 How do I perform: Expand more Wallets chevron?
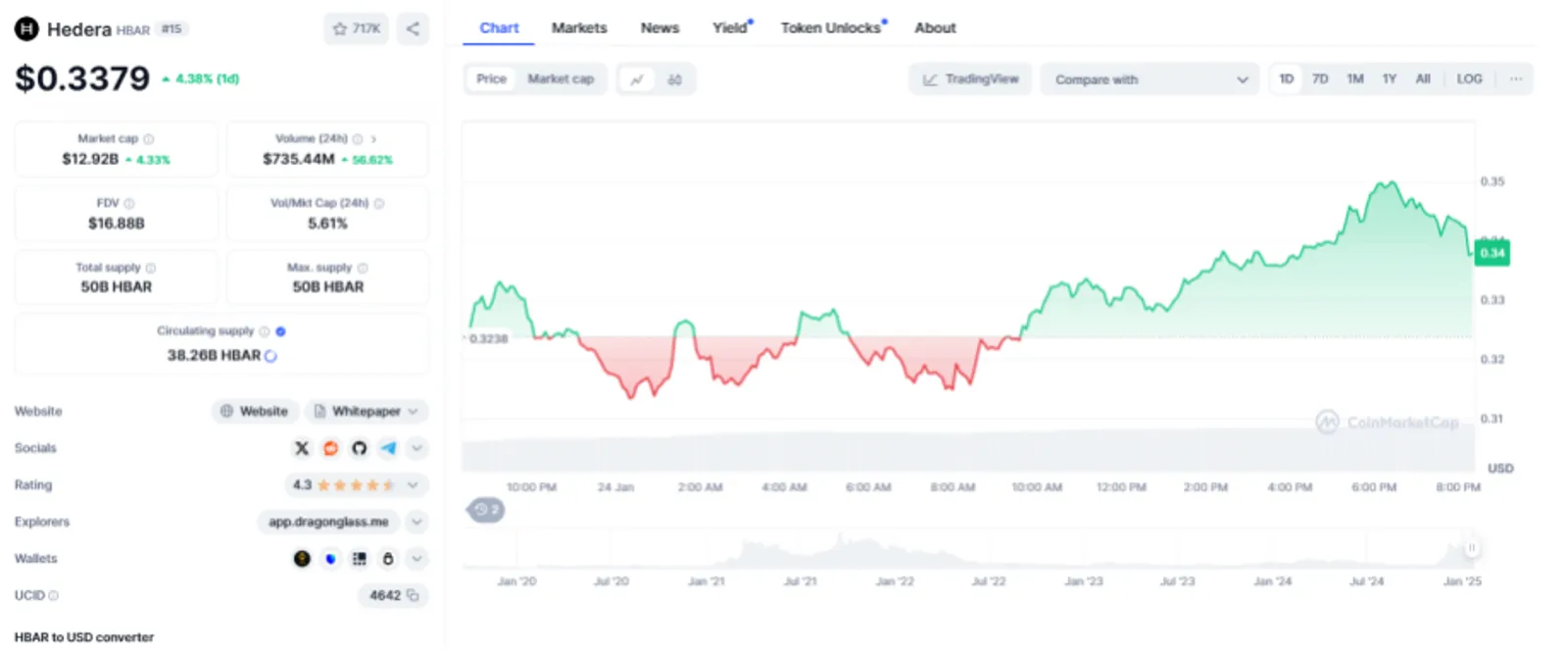416,559
